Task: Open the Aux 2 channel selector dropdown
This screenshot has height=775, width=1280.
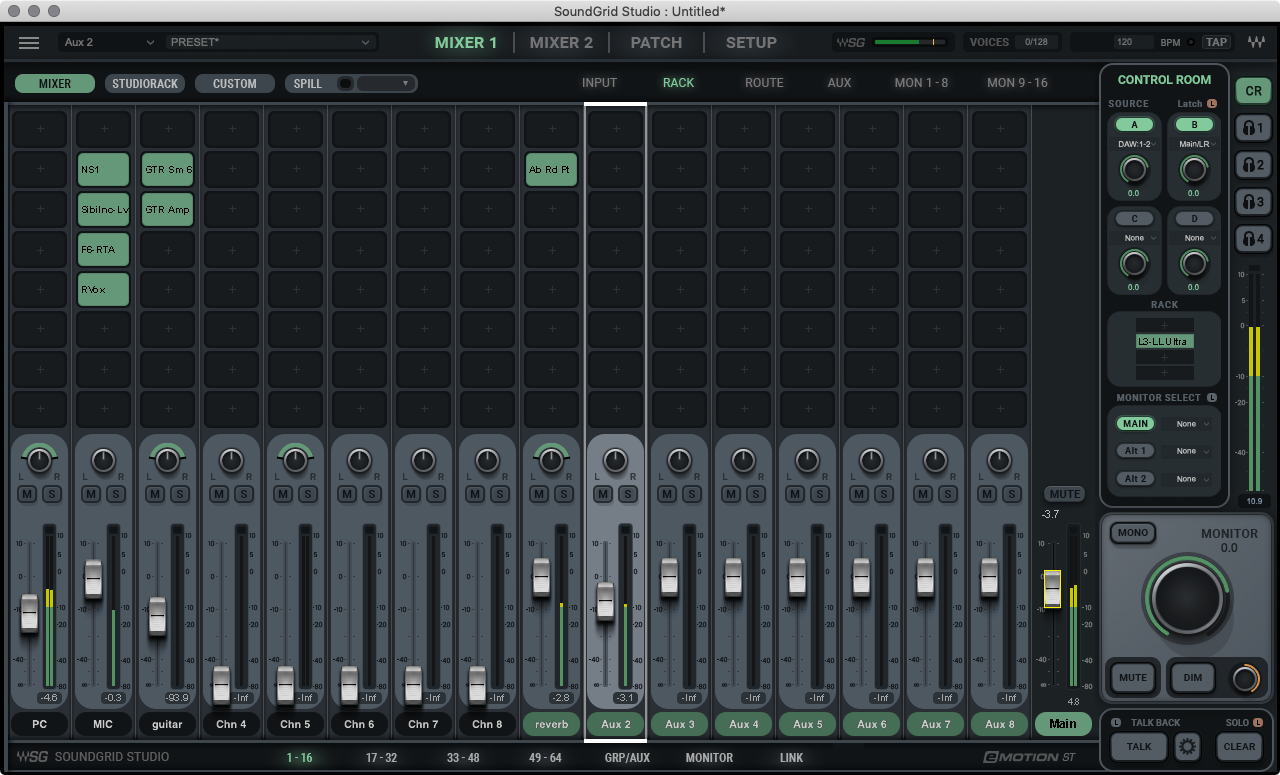Action: pos(109,42)
